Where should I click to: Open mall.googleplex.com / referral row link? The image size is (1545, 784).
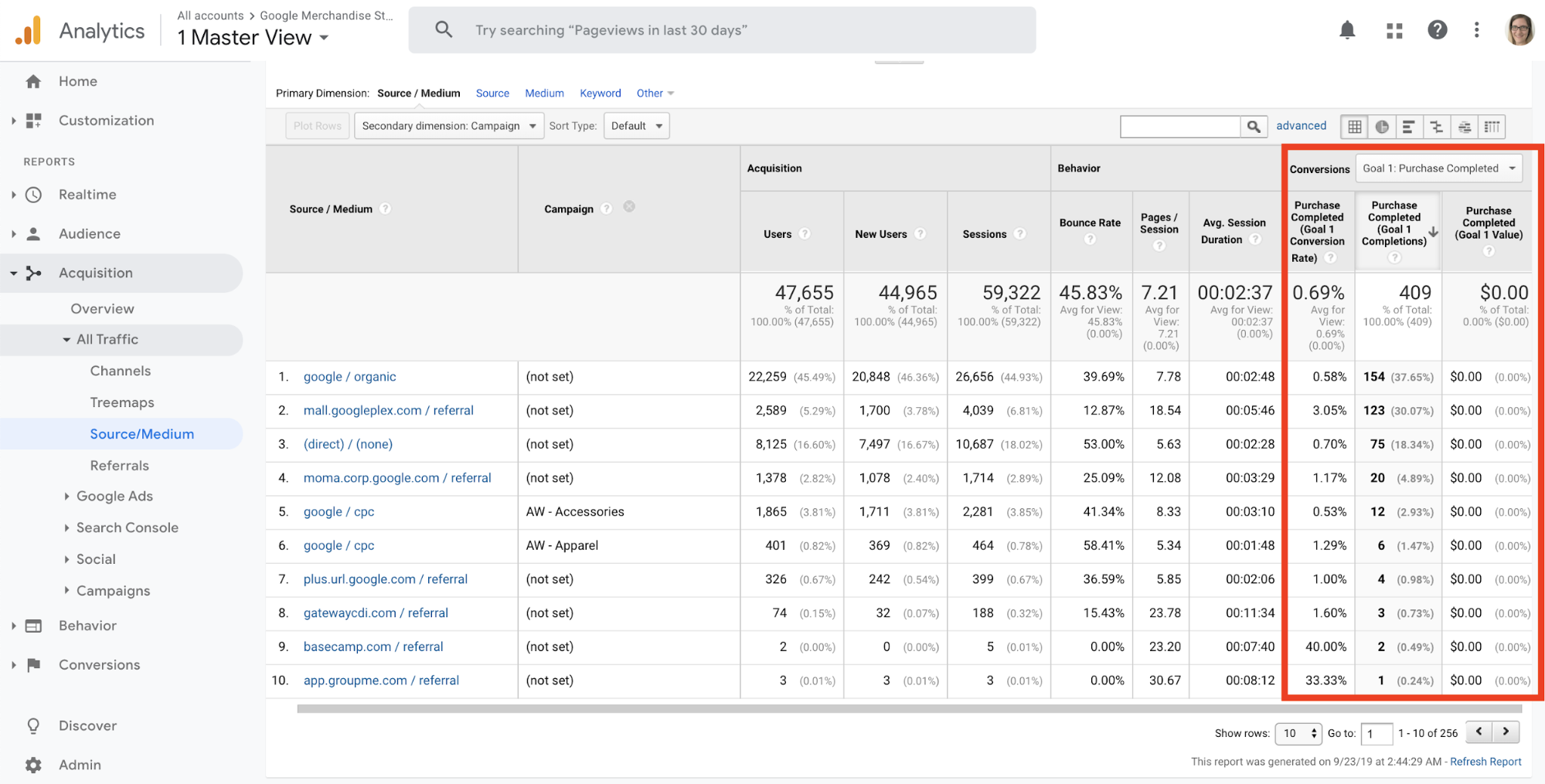click(x=388, y=411)
